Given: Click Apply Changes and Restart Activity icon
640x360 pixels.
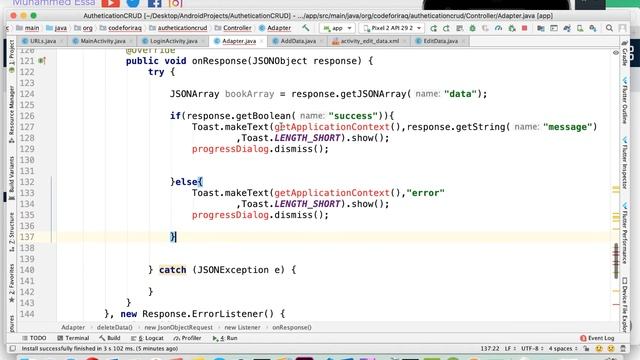Looking at the screenshot, I should point(447,28).
